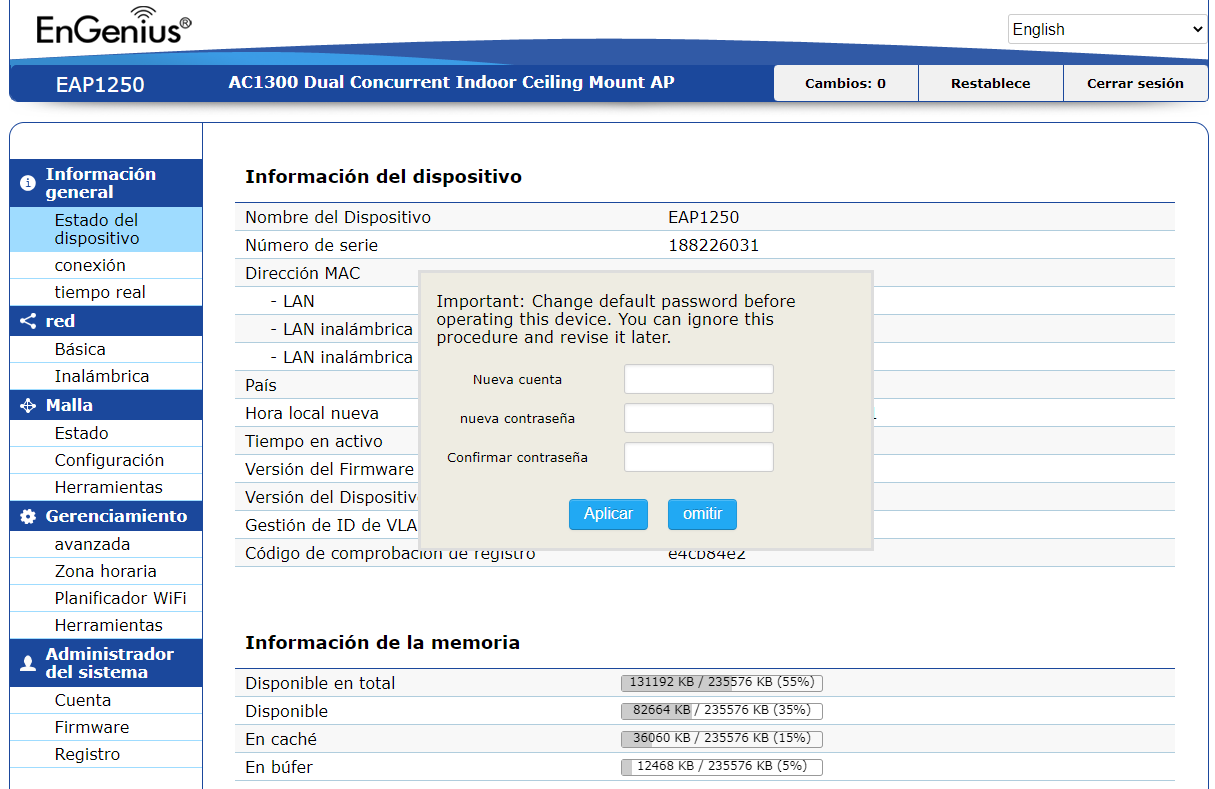
Task: Open Planificador WiFi in sidebar
Action: 120,598
